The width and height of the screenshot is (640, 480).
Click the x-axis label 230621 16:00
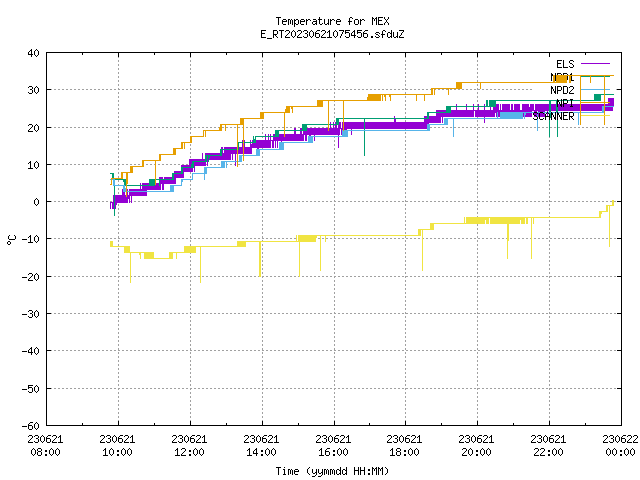(x=333, y=446)
